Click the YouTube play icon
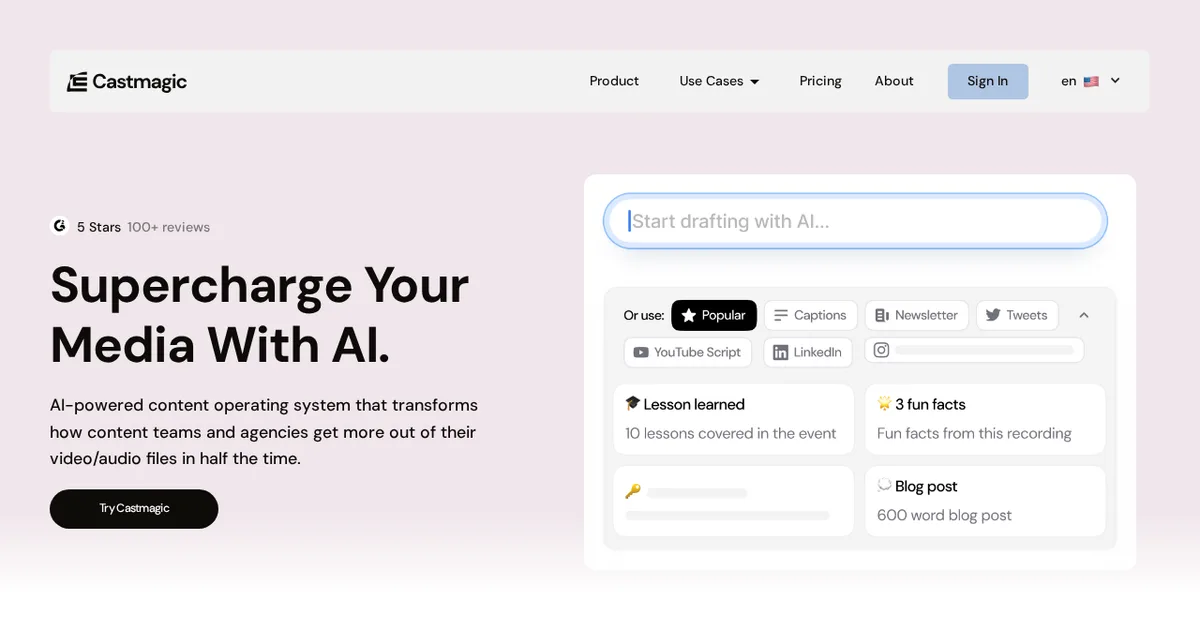Image resolution: width=1200 pixels, height=630 pixels. [641, 352]
